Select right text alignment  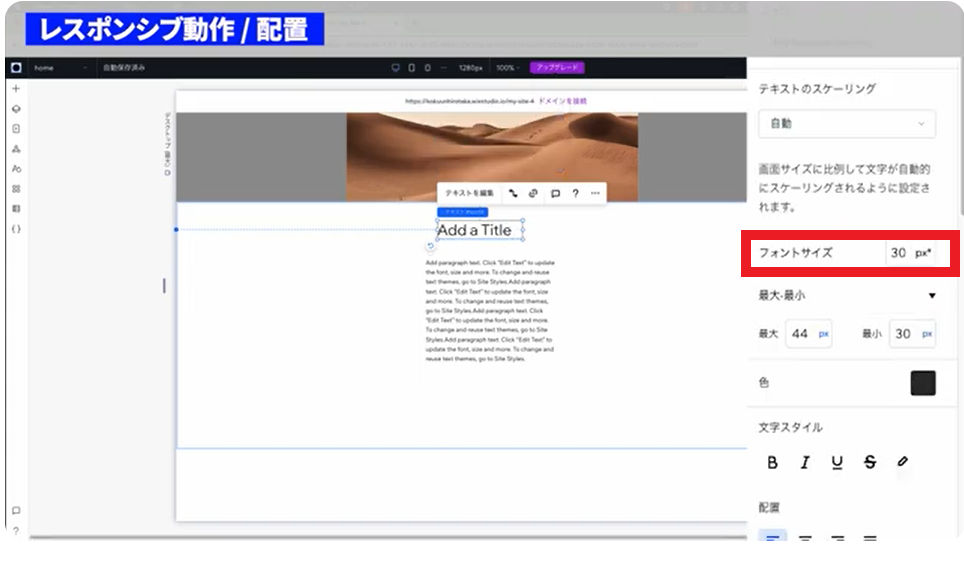click(x=837, y=538)
